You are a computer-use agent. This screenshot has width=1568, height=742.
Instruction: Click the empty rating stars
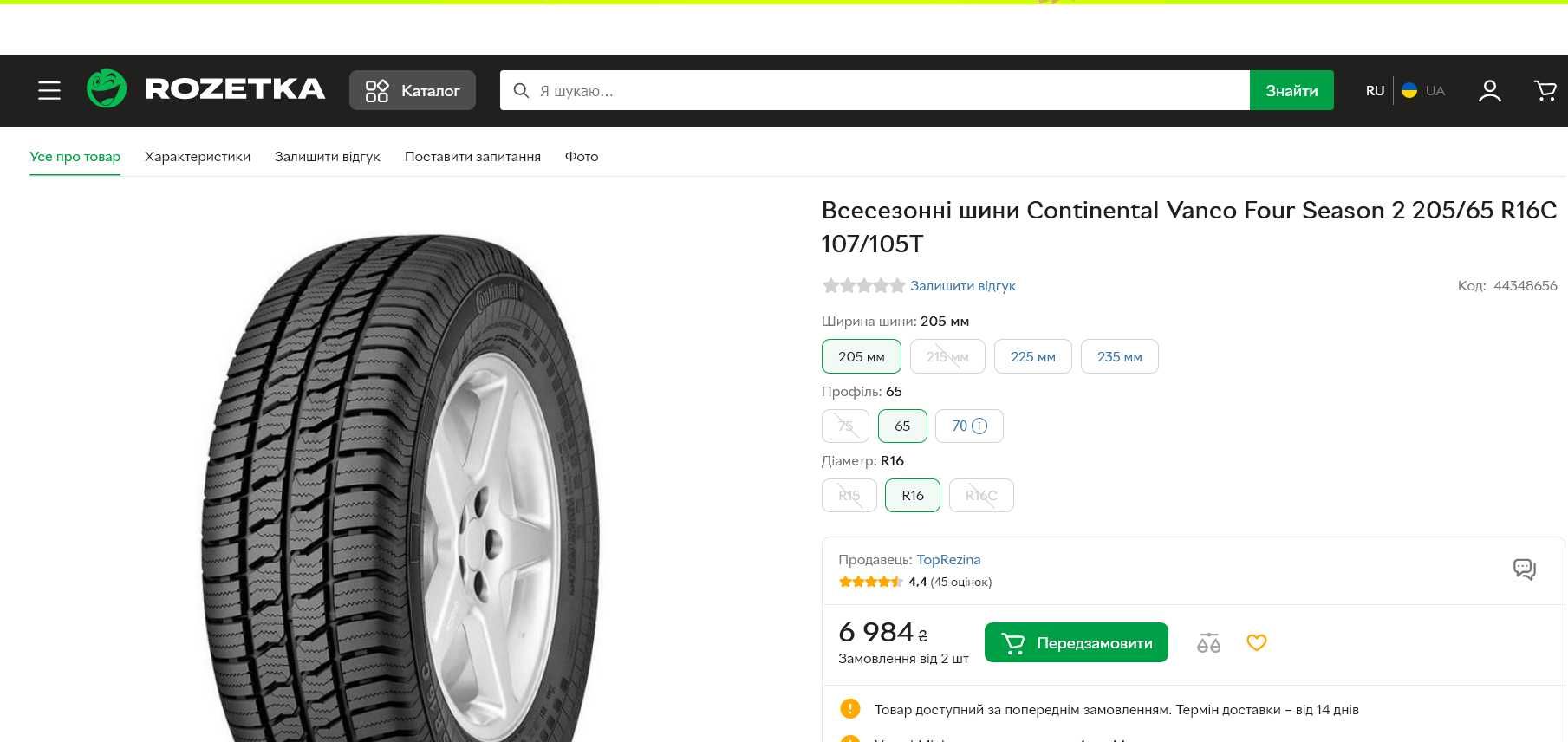pos(863,285)
